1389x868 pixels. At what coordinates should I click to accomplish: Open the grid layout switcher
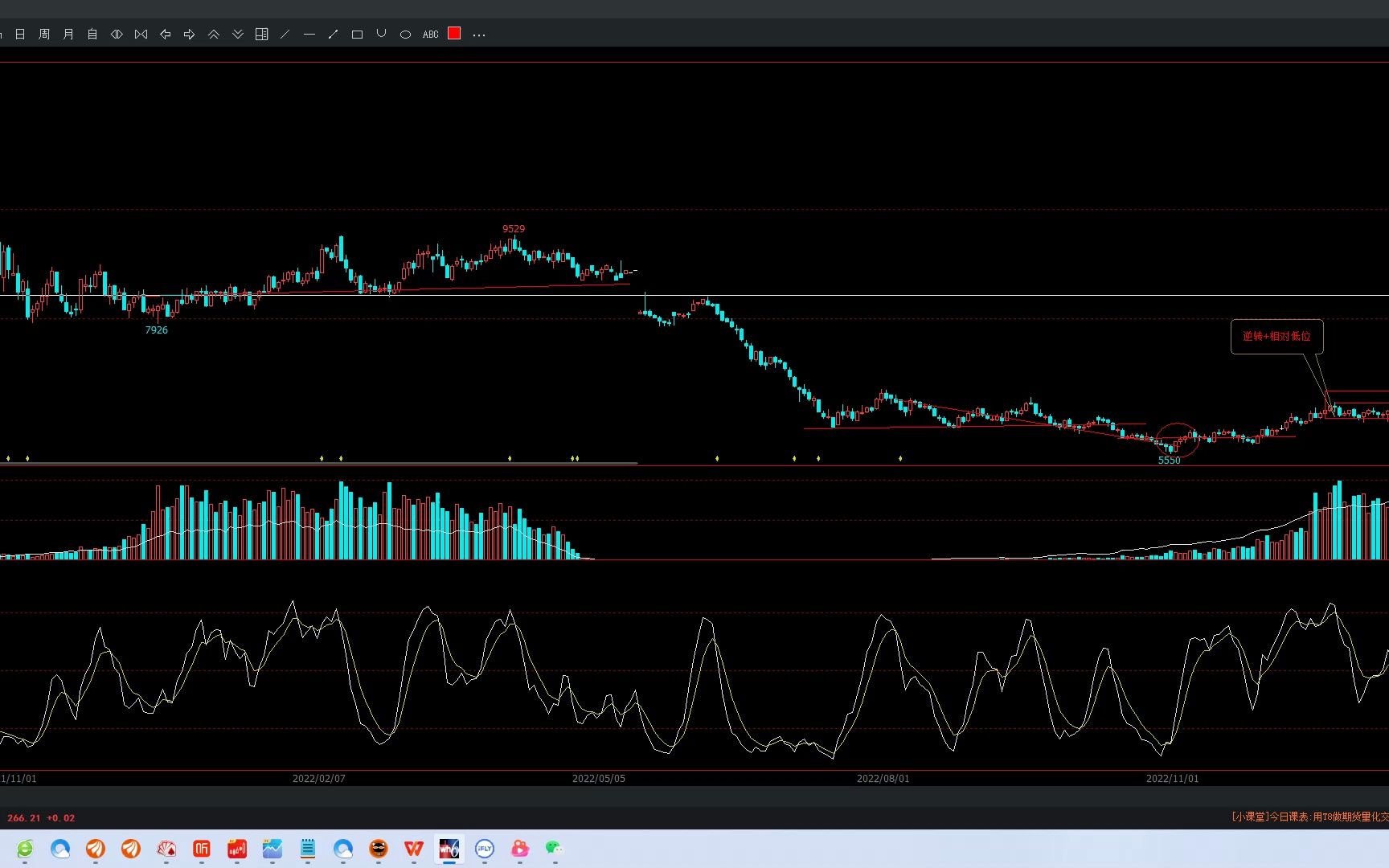tap(261, 34)
